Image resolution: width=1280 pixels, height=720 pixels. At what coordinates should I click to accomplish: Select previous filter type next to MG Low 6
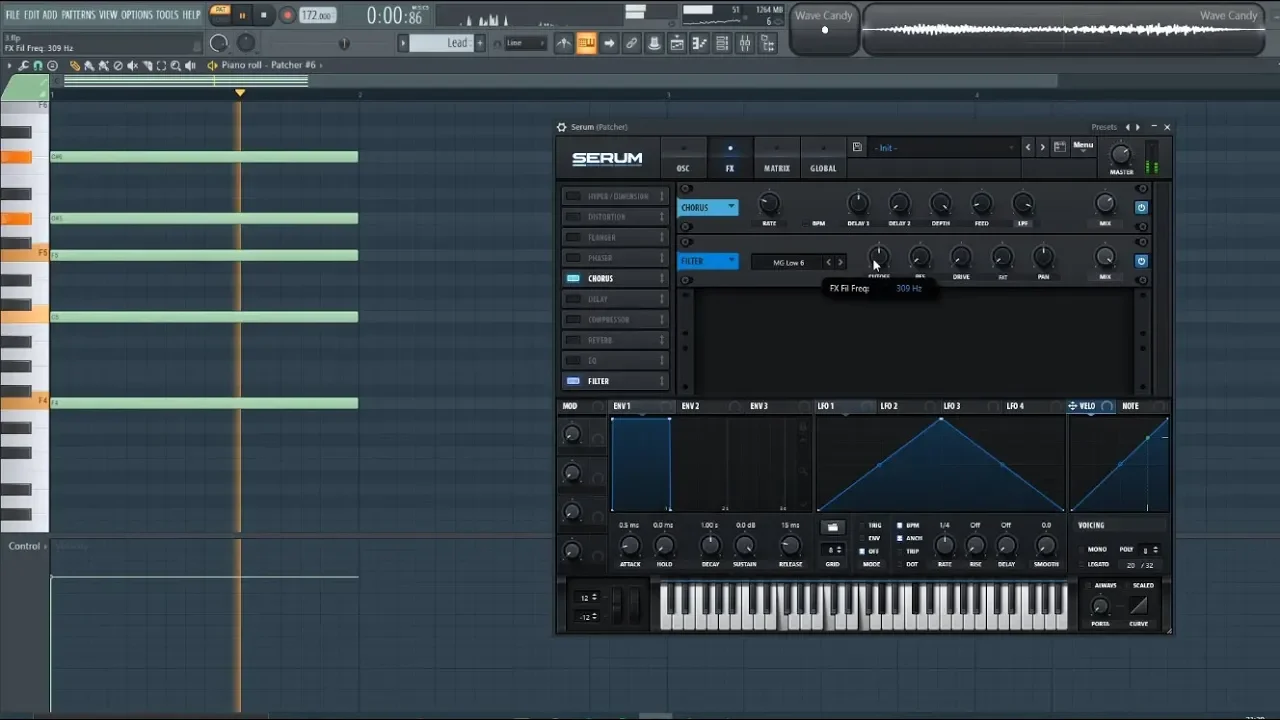click(828, 262)
